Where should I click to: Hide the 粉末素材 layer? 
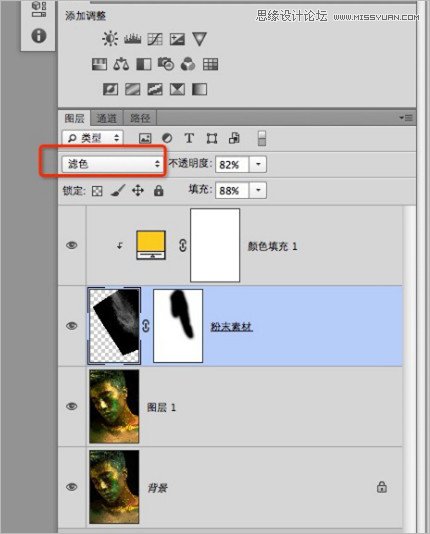71,326
